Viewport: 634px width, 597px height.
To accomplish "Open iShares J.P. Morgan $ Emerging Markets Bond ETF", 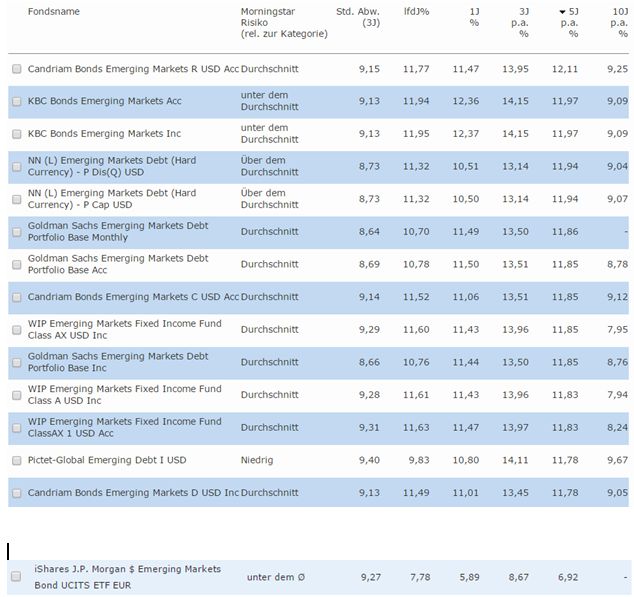I will 128,577.
